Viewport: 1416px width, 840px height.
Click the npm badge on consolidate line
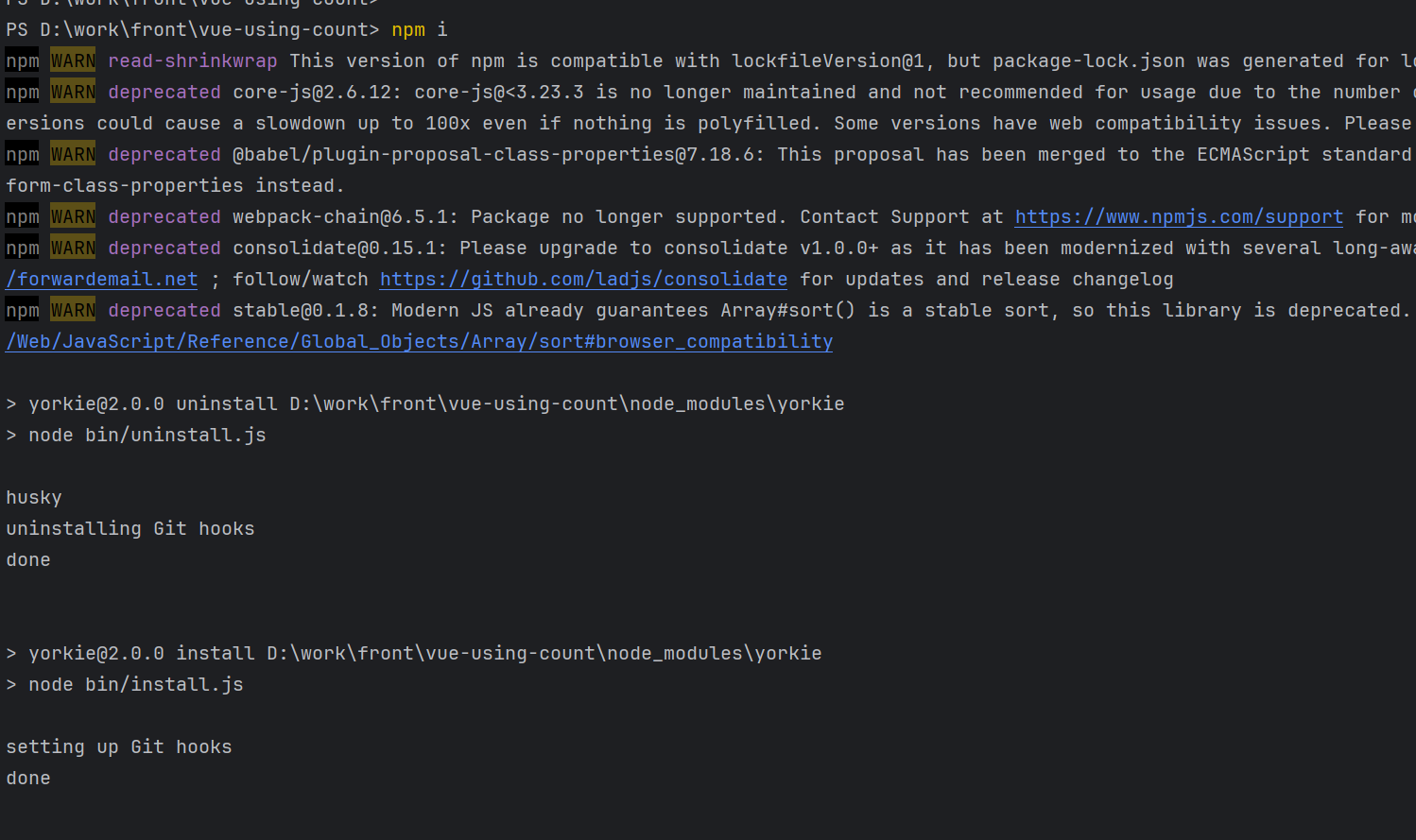pos(23,249)
